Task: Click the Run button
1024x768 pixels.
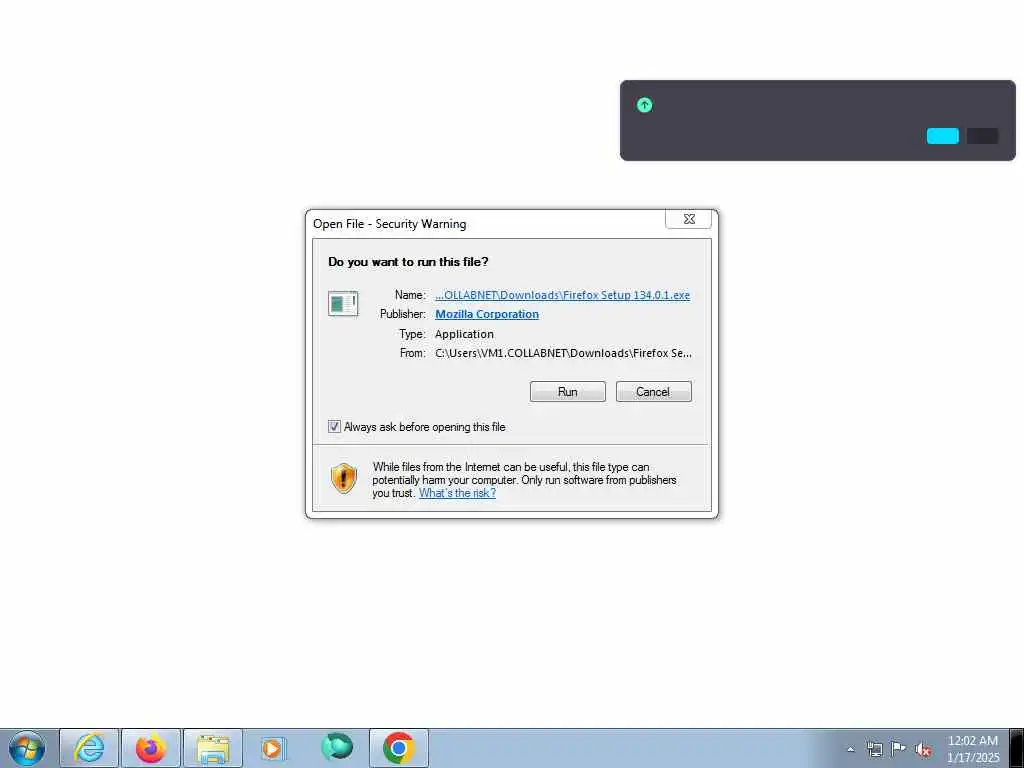Action: pyautogui.click(x=568, y=392)
